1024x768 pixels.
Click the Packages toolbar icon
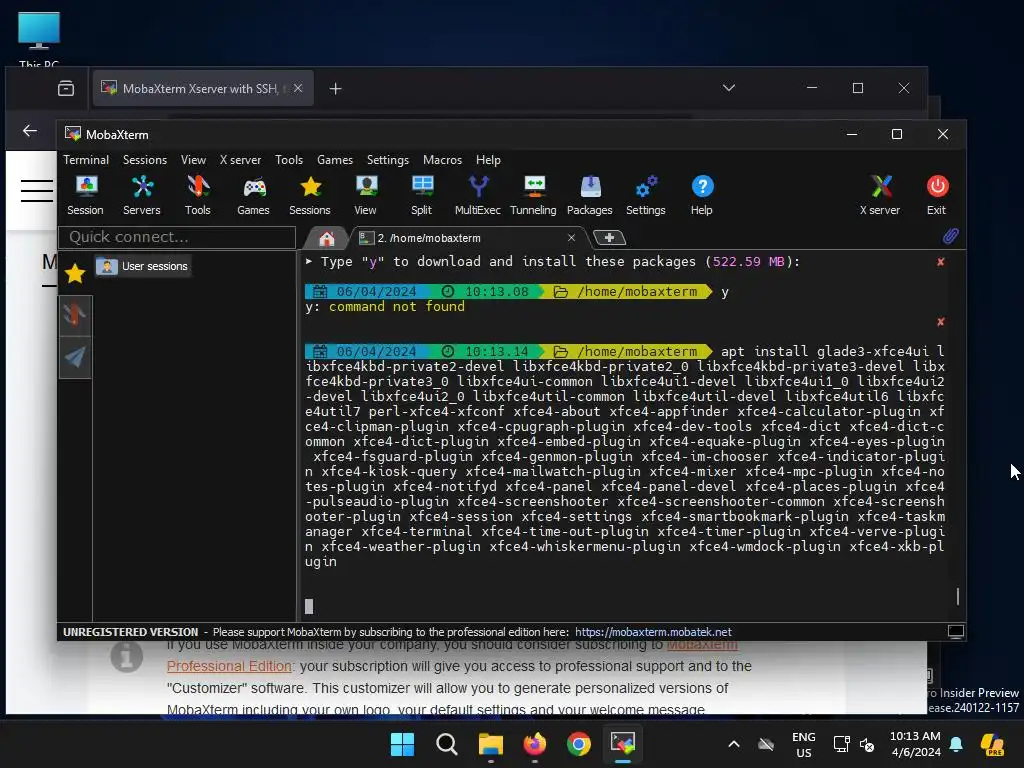point(590,195)
